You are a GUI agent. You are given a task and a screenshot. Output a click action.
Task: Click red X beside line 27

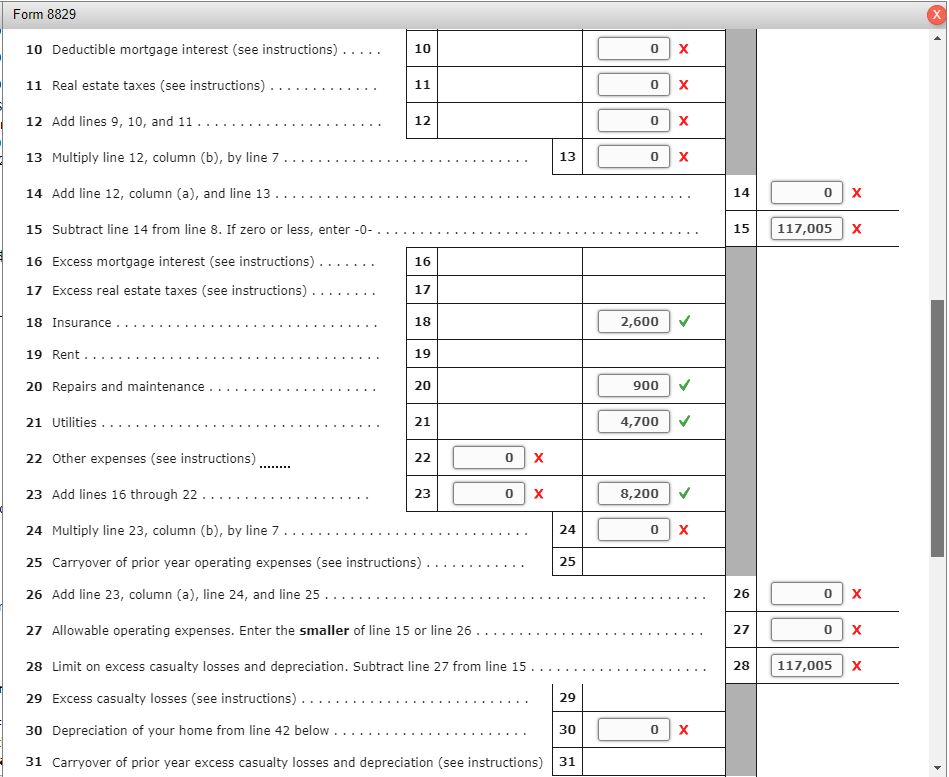[856, 630]
